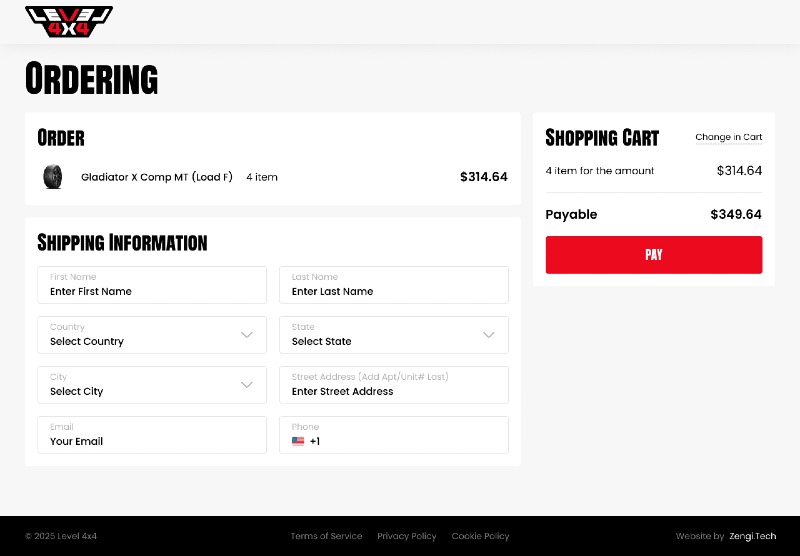Open the Terms of Service link
Screen dimensions: 800x556
pos(326,536)
